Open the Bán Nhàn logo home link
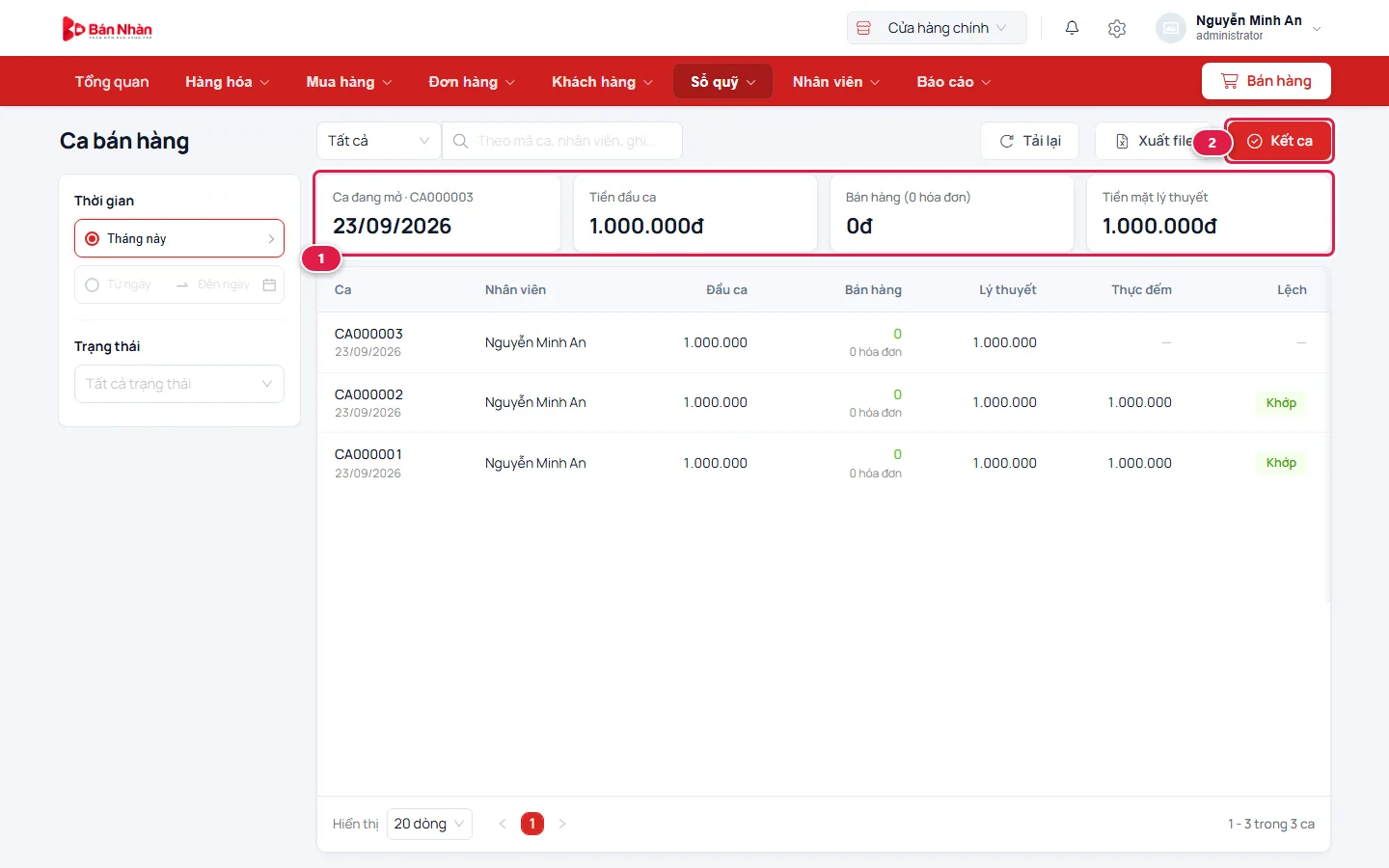Screen dimensions: 1389x868 tap(107, 29)
